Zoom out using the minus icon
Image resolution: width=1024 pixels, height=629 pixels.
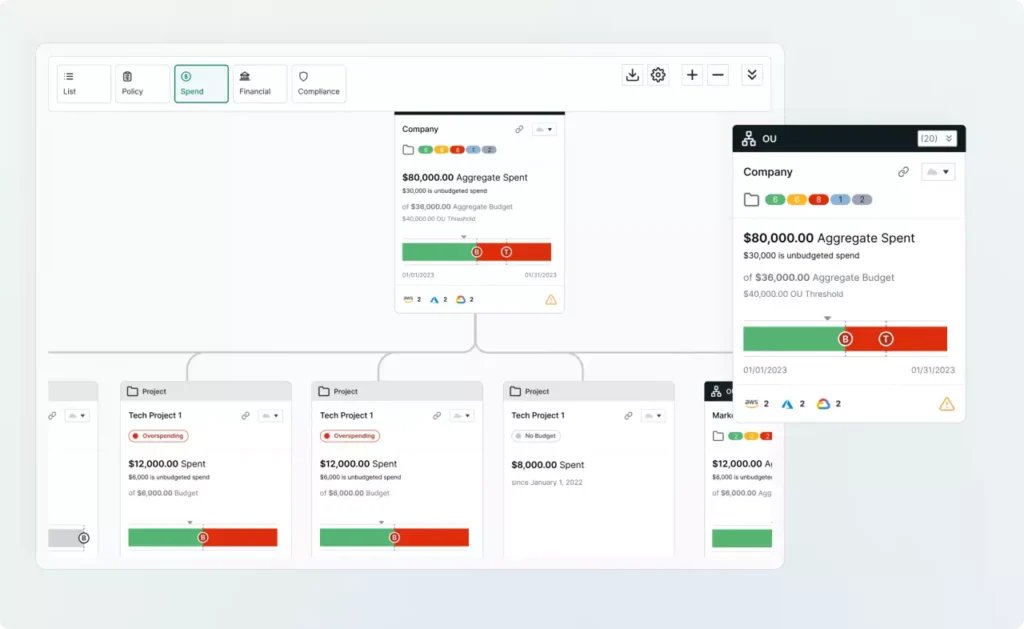click(718, 74)
